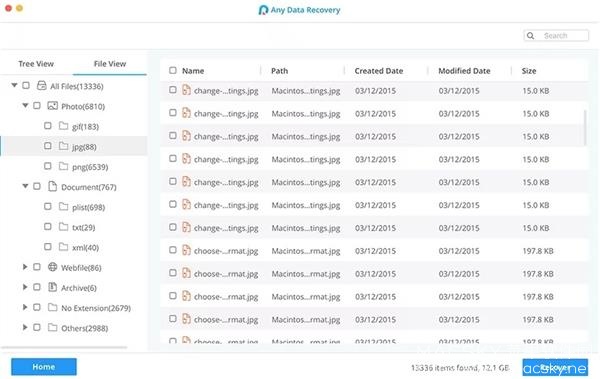
Task: Switch to the File View tab
Action: pyautogui.click(x=110, y=64)
